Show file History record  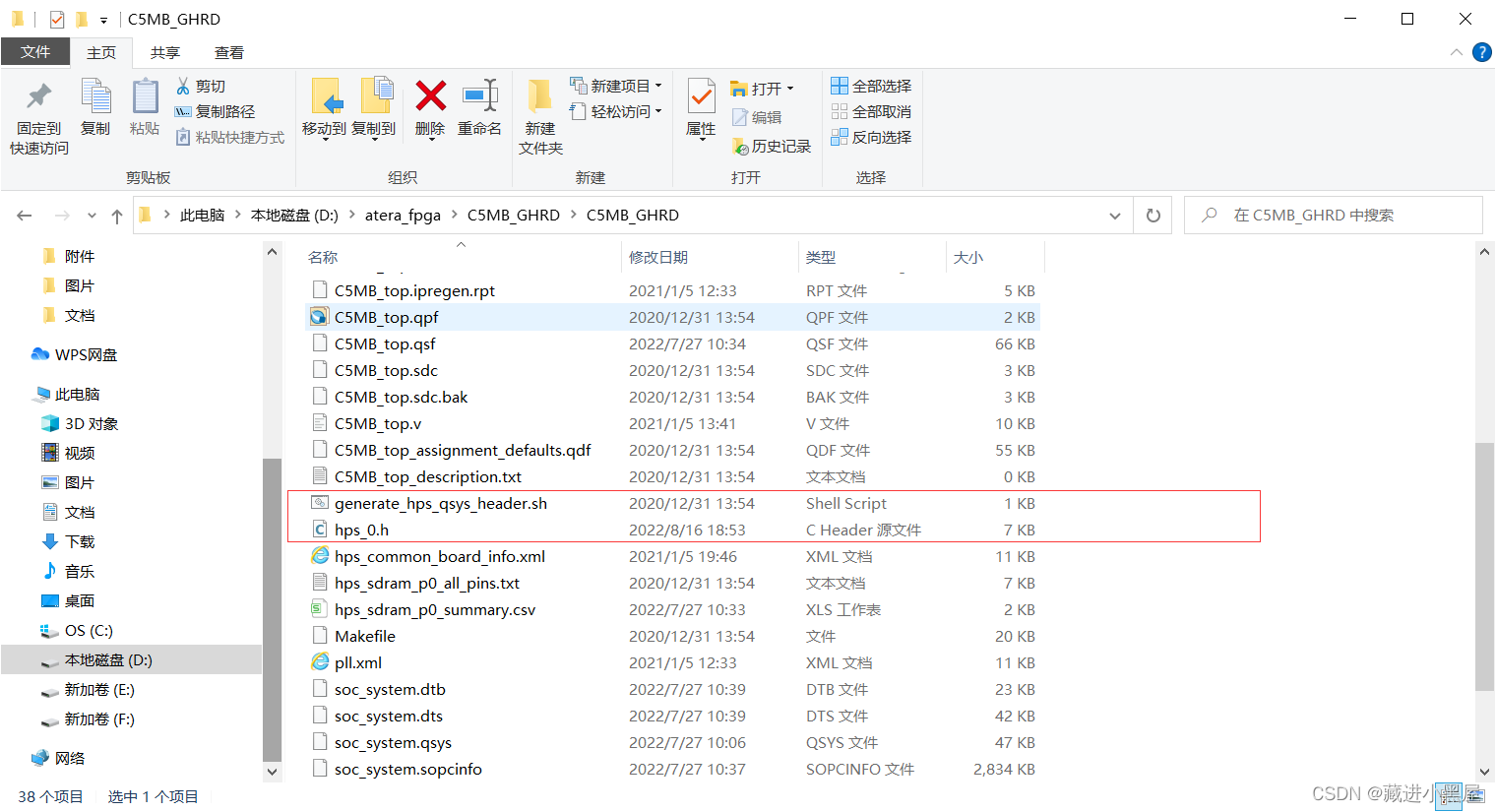(x=772, y=146)
